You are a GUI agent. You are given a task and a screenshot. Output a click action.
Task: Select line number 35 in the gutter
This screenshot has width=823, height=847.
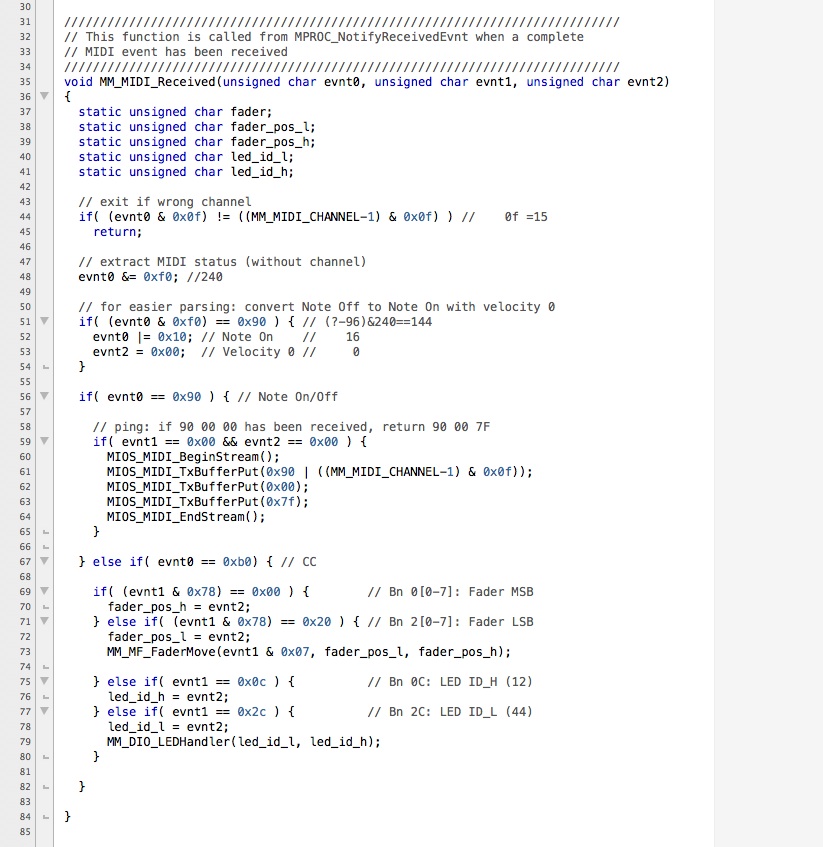tap(25, 82)
